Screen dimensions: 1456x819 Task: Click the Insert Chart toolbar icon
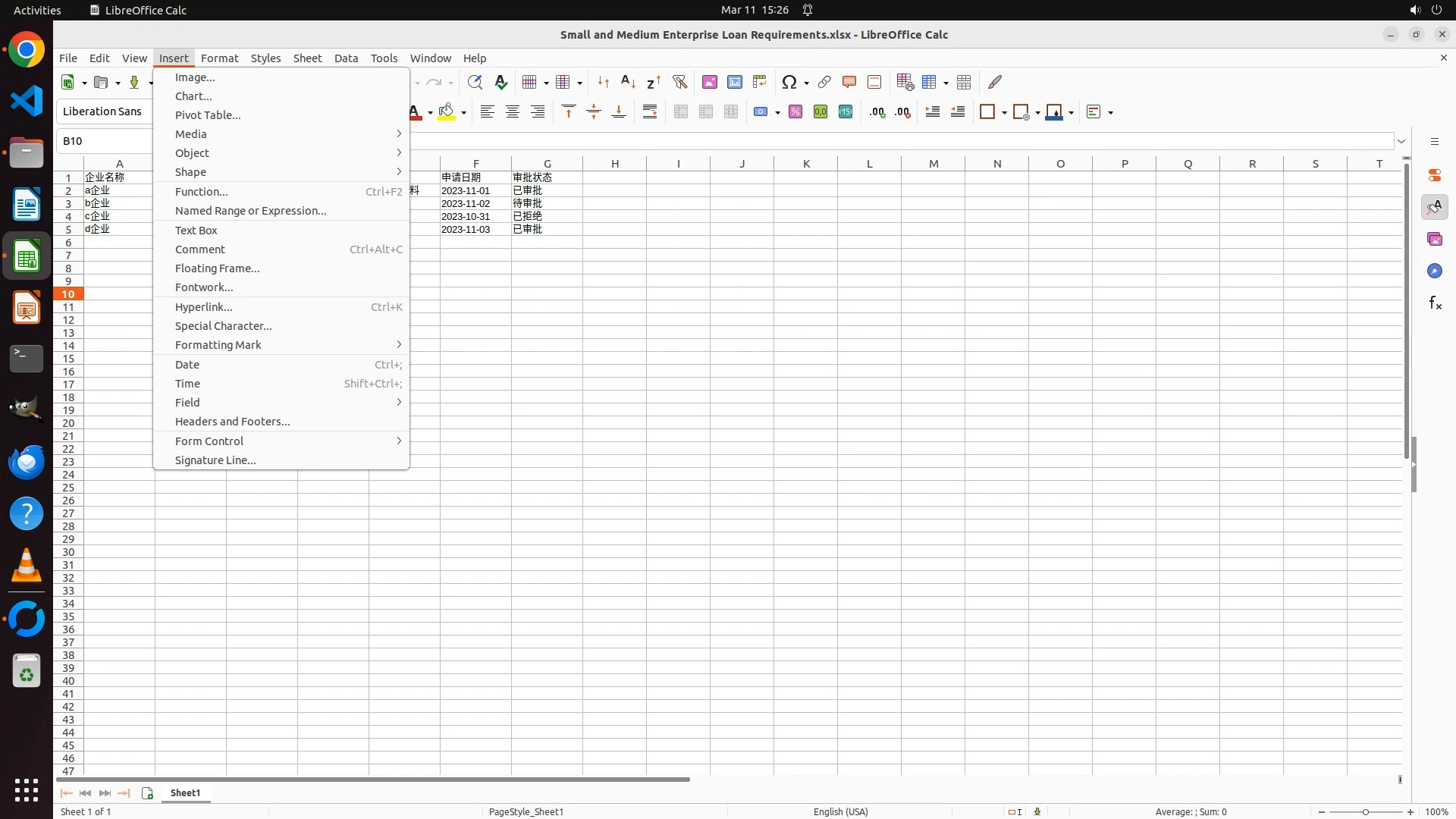click(x=735, y=82)
